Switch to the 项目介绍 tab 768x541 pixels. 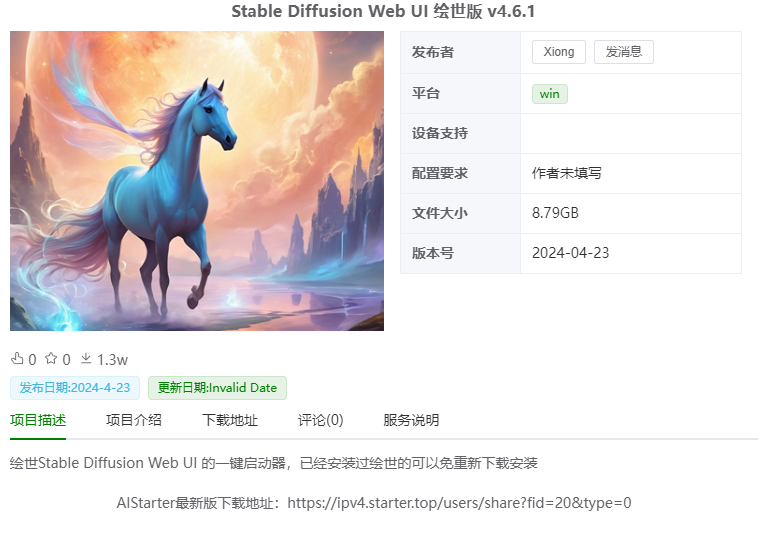[134, 420]
